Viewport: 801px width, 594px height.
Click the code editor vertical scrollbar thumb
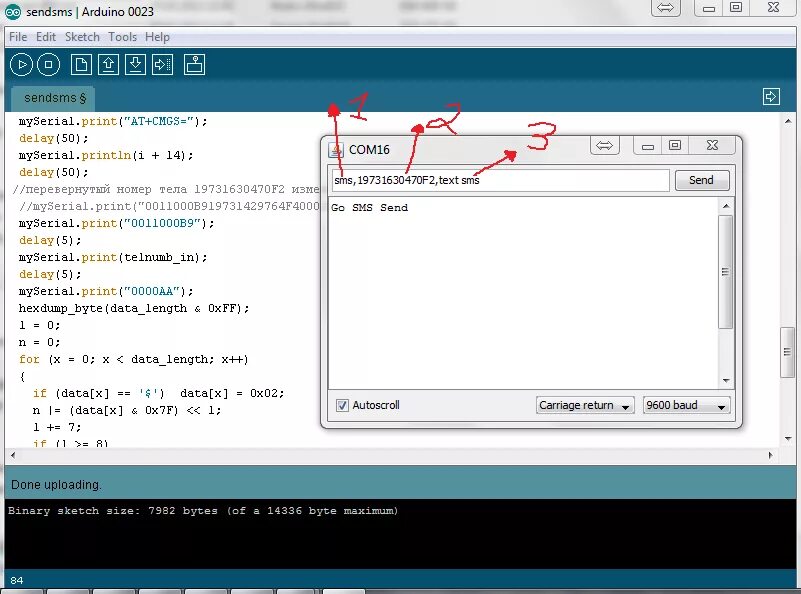[787, 352]
